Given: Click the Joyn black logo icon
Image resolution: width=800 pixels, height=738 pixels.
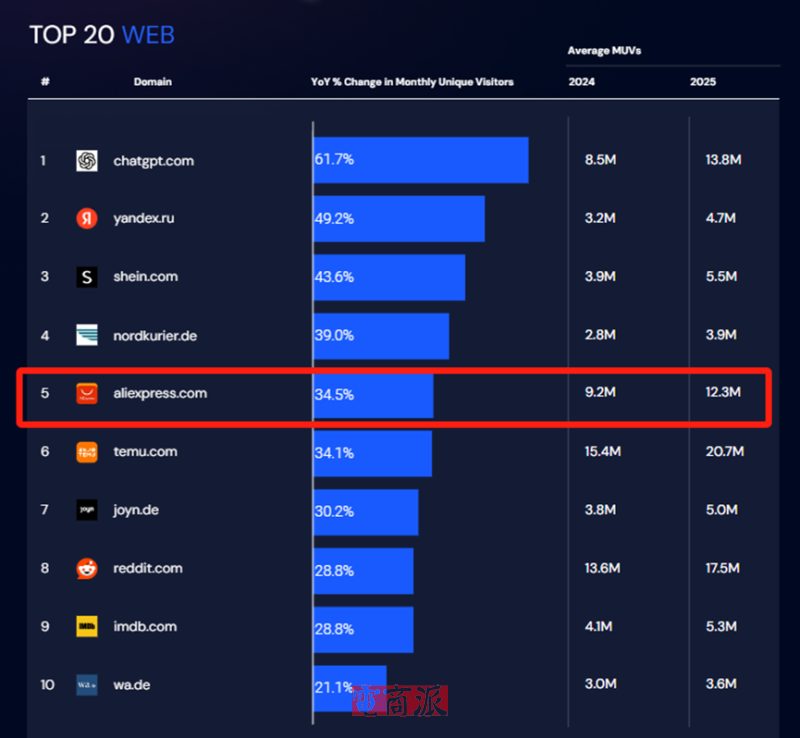Looking at the screenshot, I should click(87, 509).
